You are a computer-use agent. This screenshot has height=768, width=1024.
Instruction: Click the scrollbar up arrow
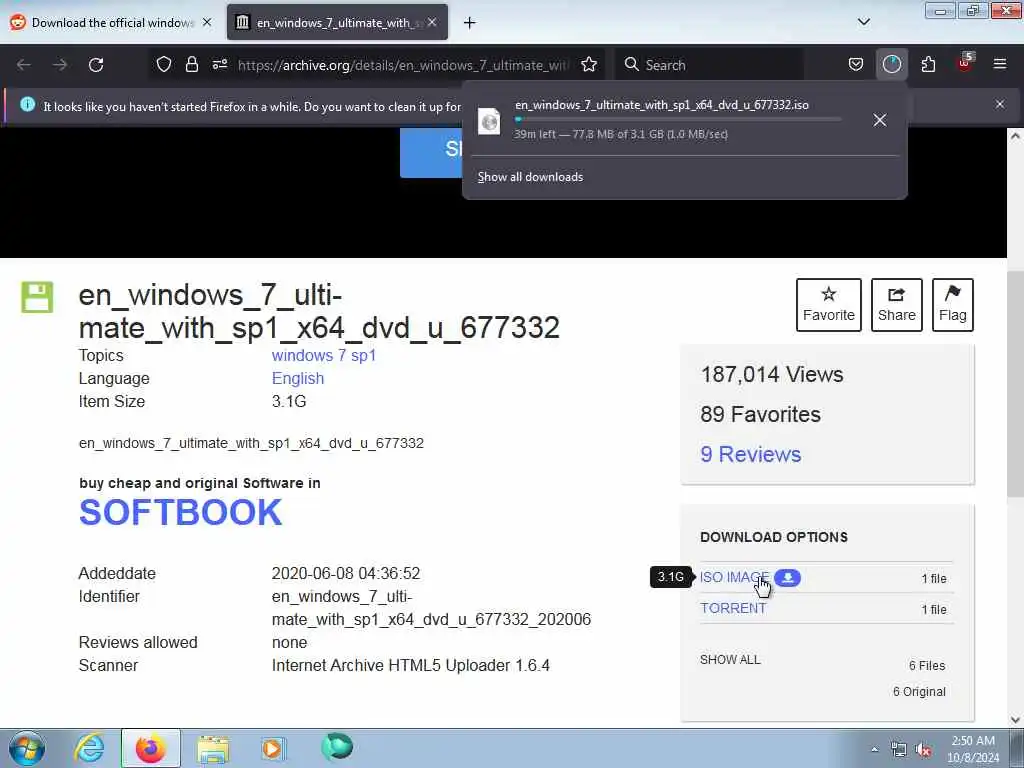pos(1015,136)
